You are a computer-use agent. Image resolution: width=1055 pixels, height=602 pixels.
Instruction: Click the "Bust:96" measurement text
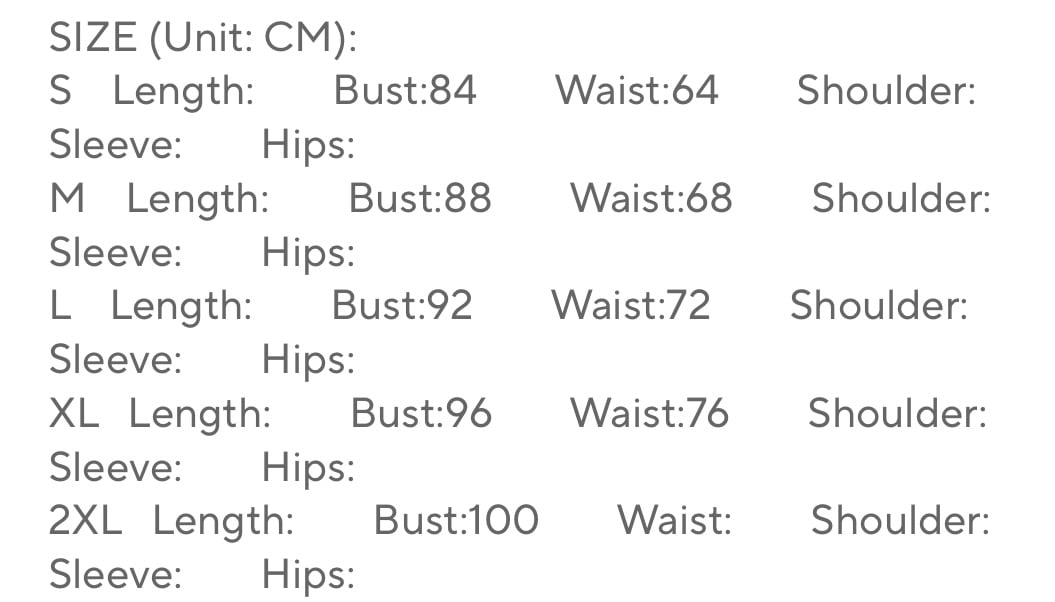(x=421, y=413)
